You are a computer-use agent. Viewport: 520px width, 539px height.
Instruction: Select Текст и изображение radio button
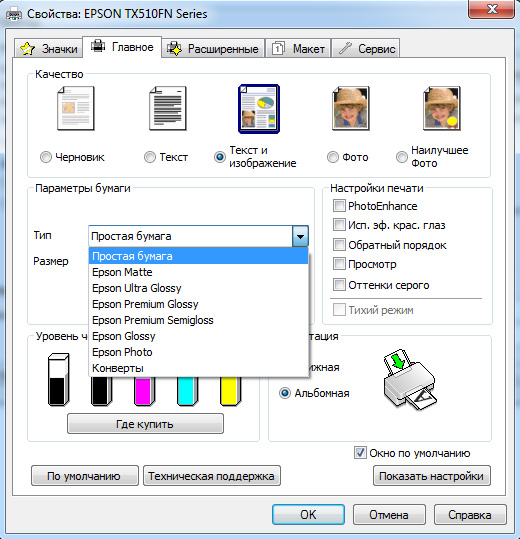pyautogui.click(x=220, y=157)
